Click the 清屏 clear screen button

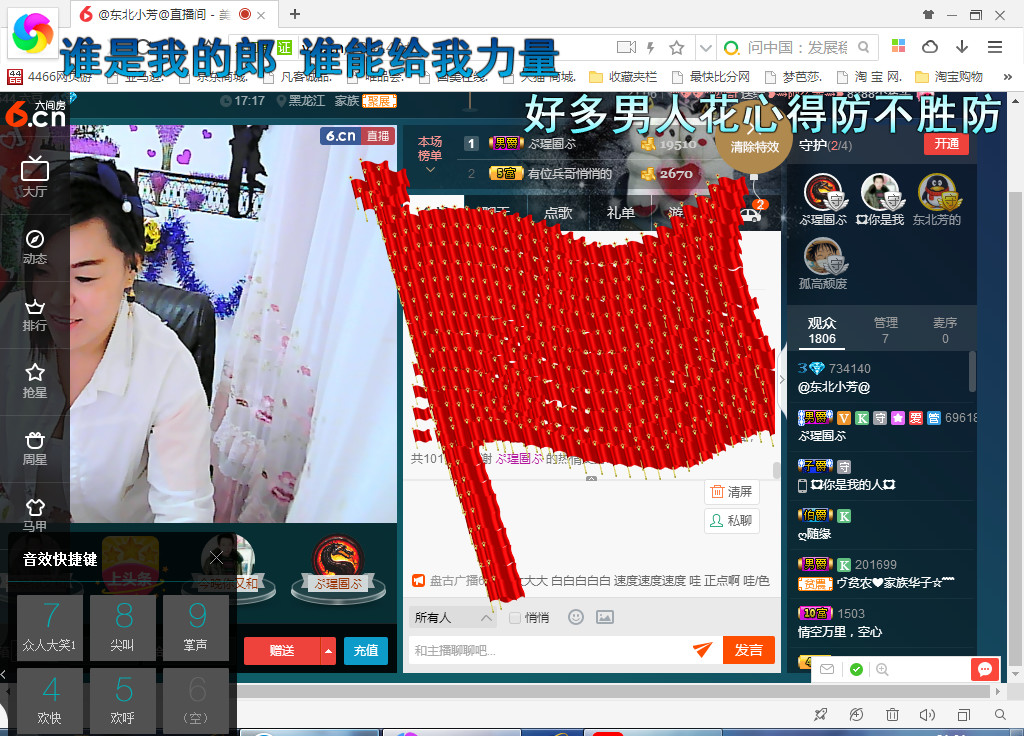coord(731,492)
